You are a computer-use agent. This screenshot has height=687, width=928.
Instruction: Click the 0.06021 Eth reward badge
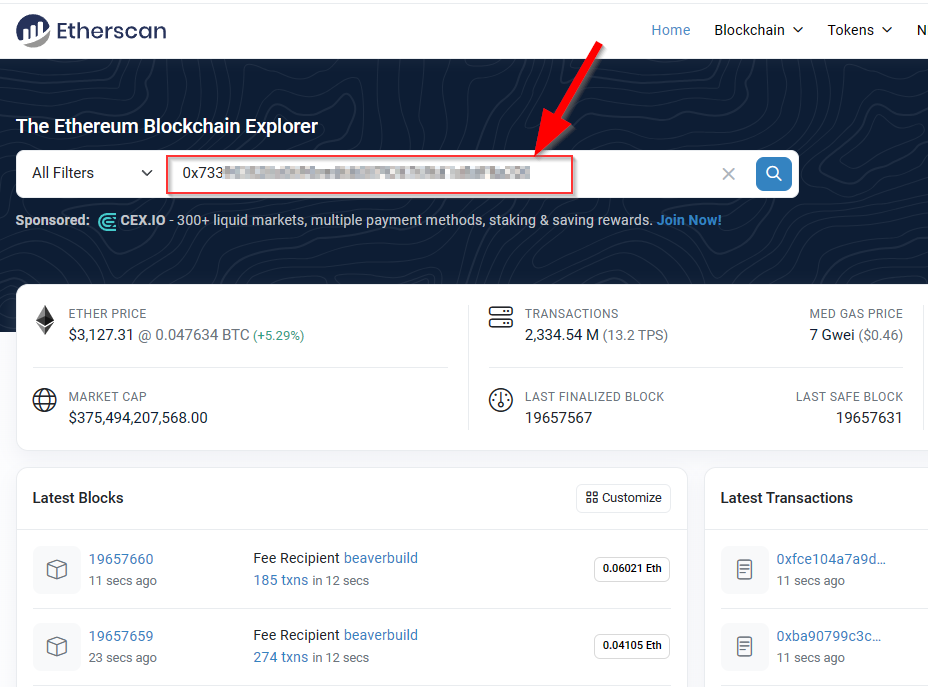[632, 569]
